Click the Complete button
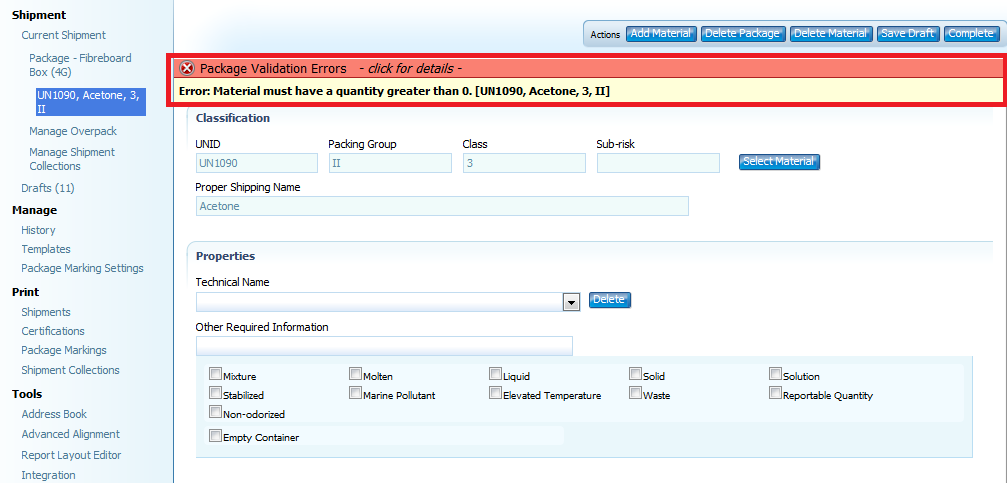This screenshot has height=483, width=1007. (x=970, y=34)
